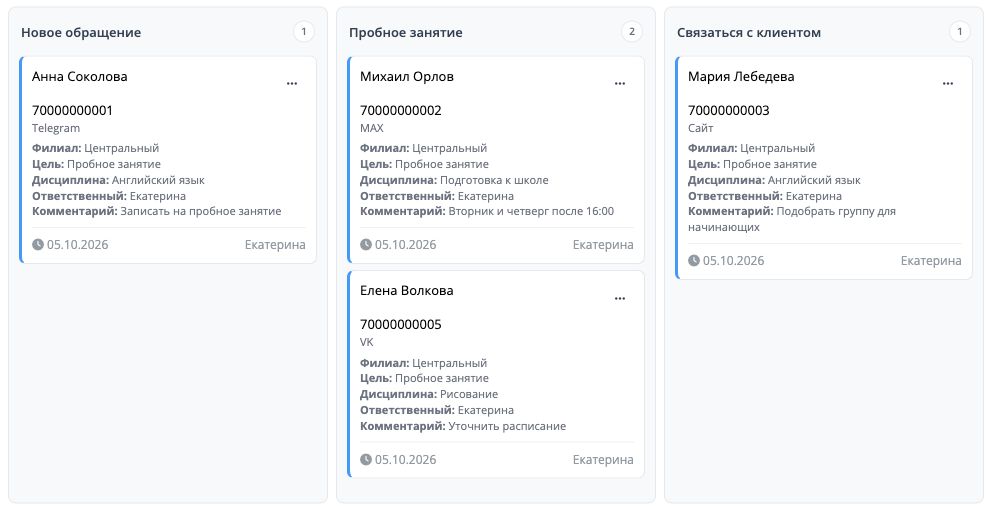990x510 pixels.
Task: Click phone number 70000000002
Action: coord(401,110)
